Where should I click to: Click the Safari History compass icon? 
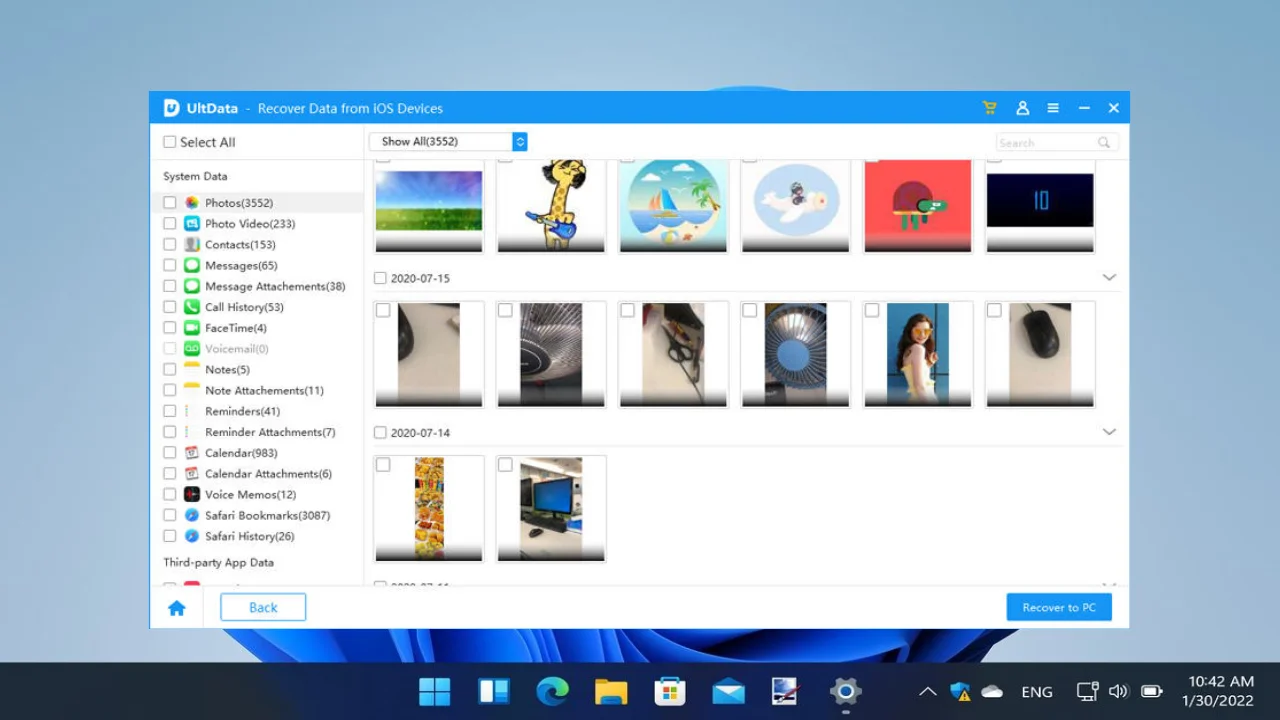point(192,537)
